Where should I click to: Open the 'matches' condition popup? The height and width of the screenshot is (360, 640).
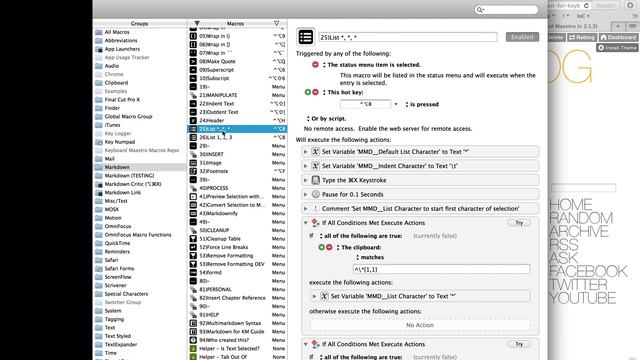tap(370, 257)
